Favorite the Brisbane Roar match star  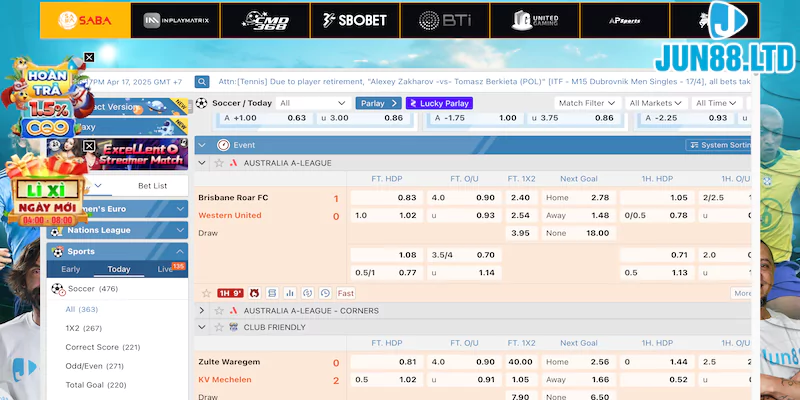click(206, 293)
